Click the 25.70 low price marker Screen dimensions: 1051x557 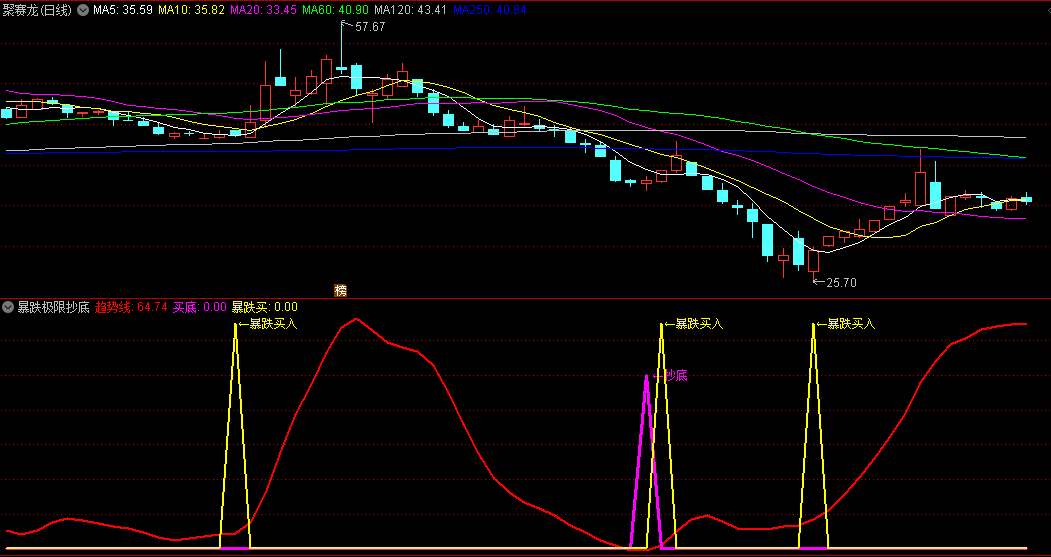click(840, 283)
